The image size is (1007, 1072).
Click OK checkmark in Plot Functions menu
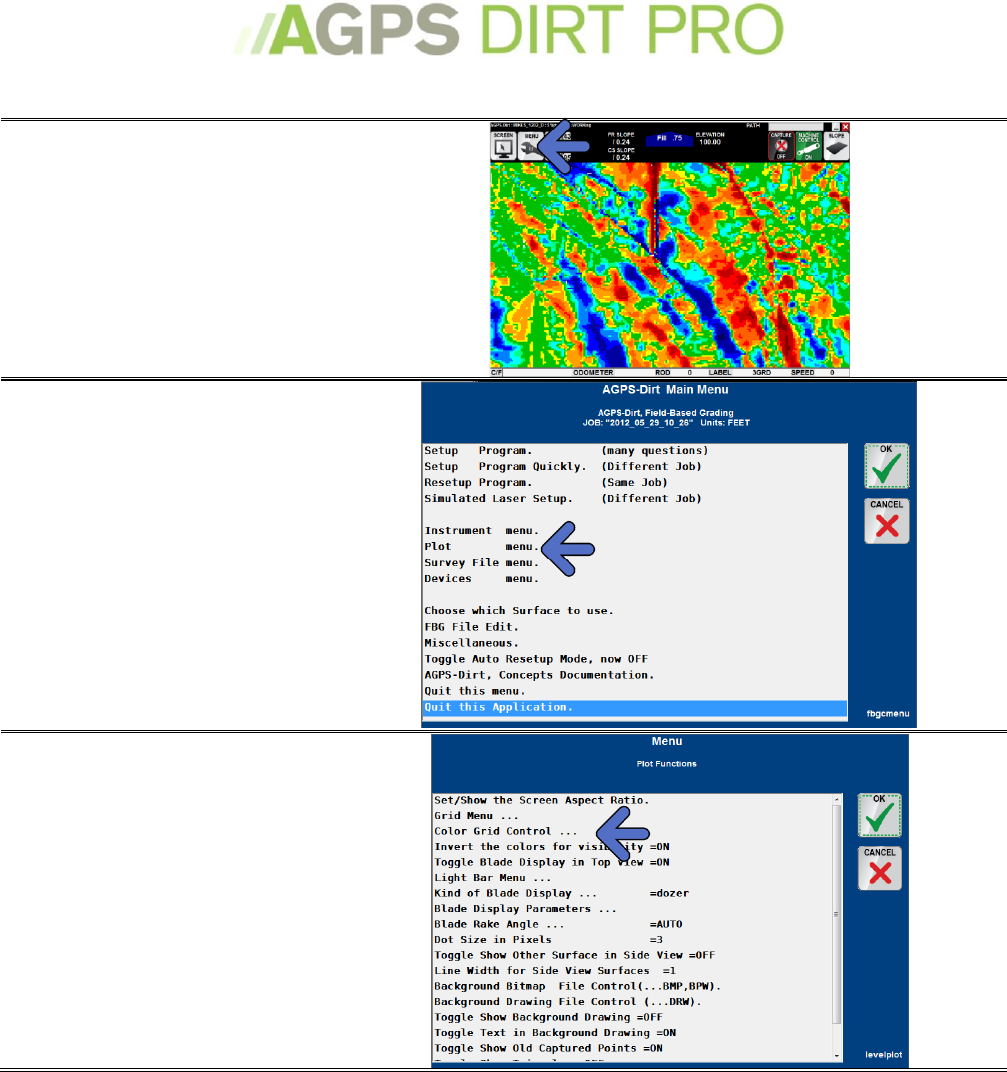pyautogui.click(x=879, y=815)
